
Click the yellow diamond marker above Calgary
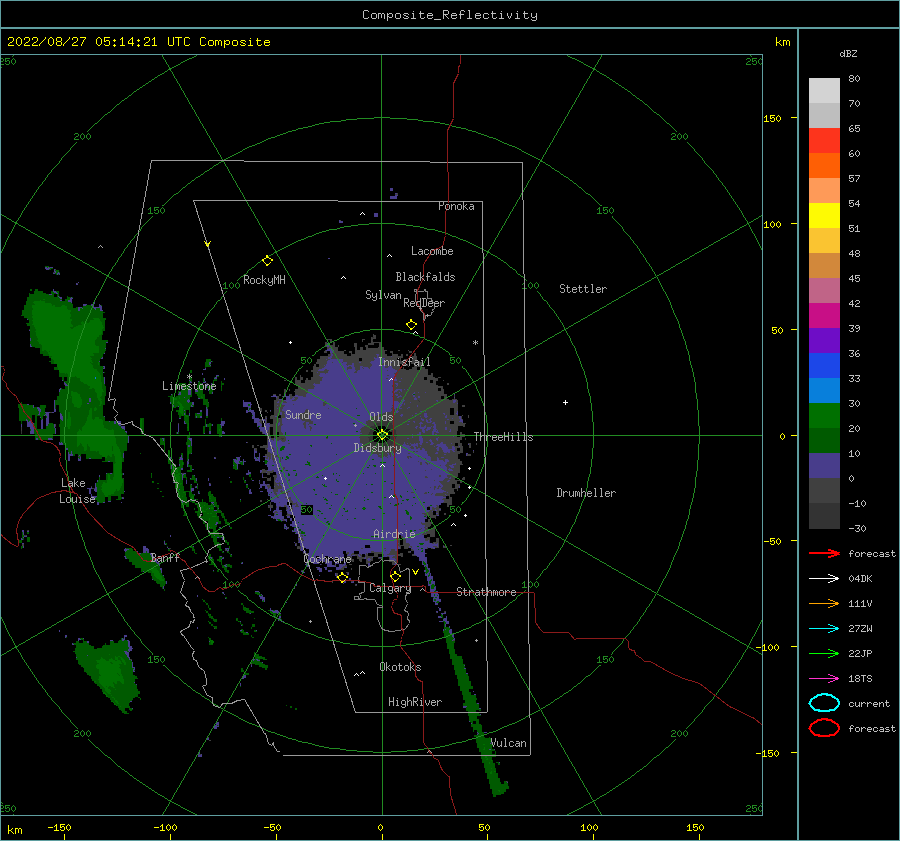click(x=395, y=576)
